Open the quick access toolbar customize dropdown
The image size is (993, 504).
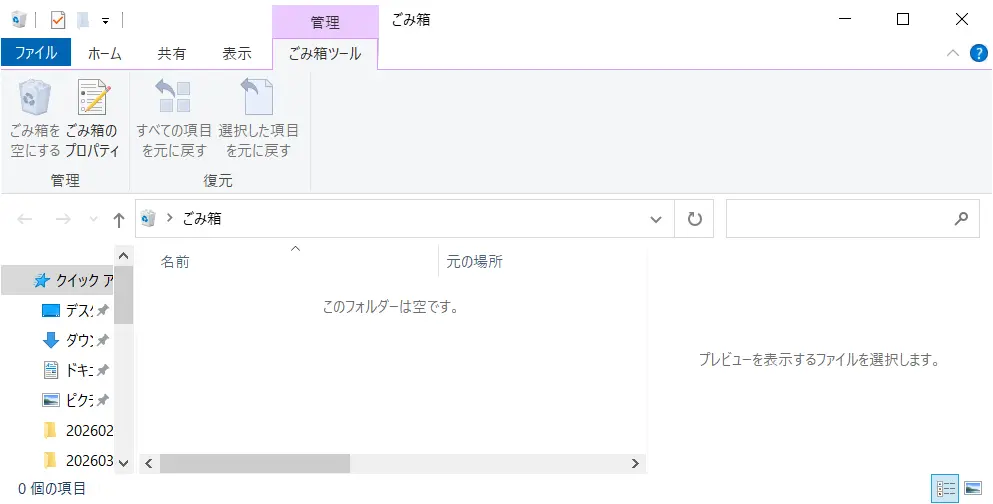pos(105,21)
